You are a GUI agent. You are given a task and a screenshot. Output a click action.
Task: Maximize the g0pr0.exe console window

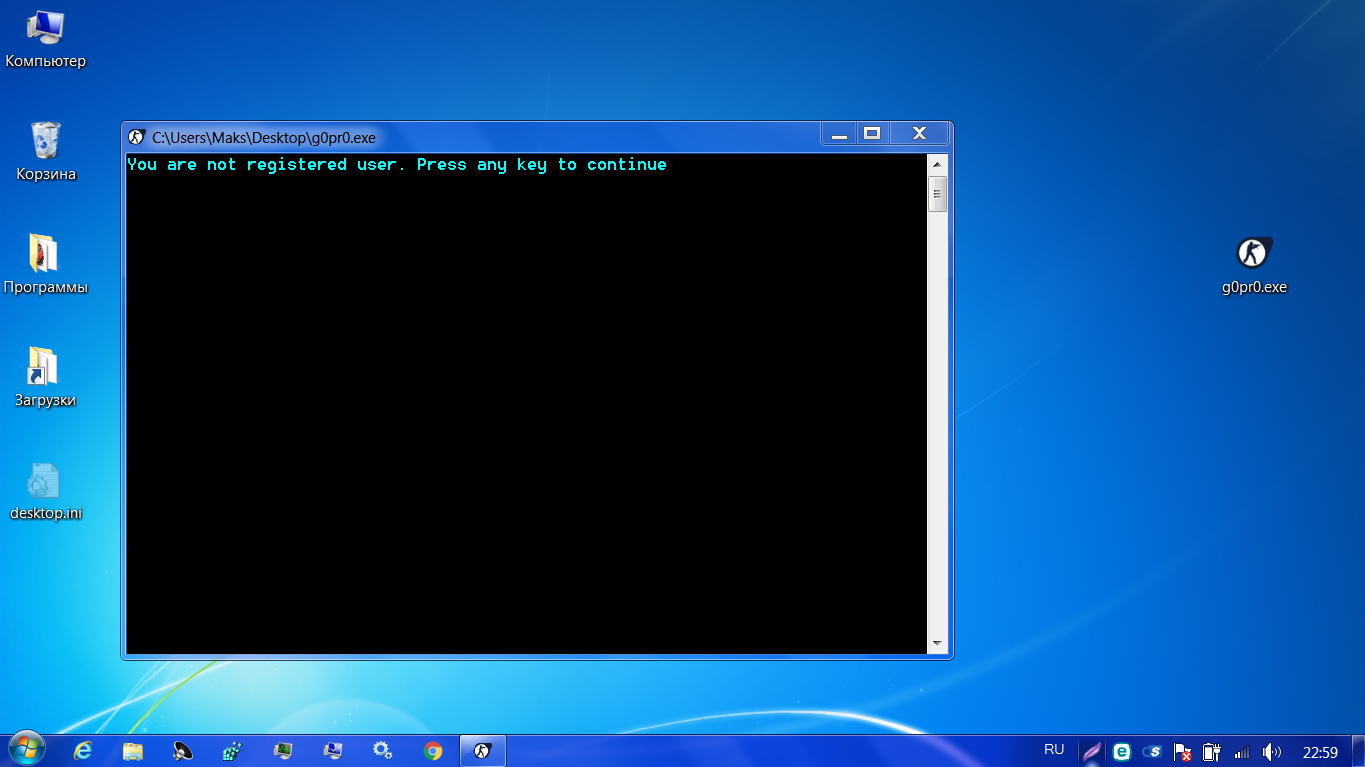tap(872, 134)
